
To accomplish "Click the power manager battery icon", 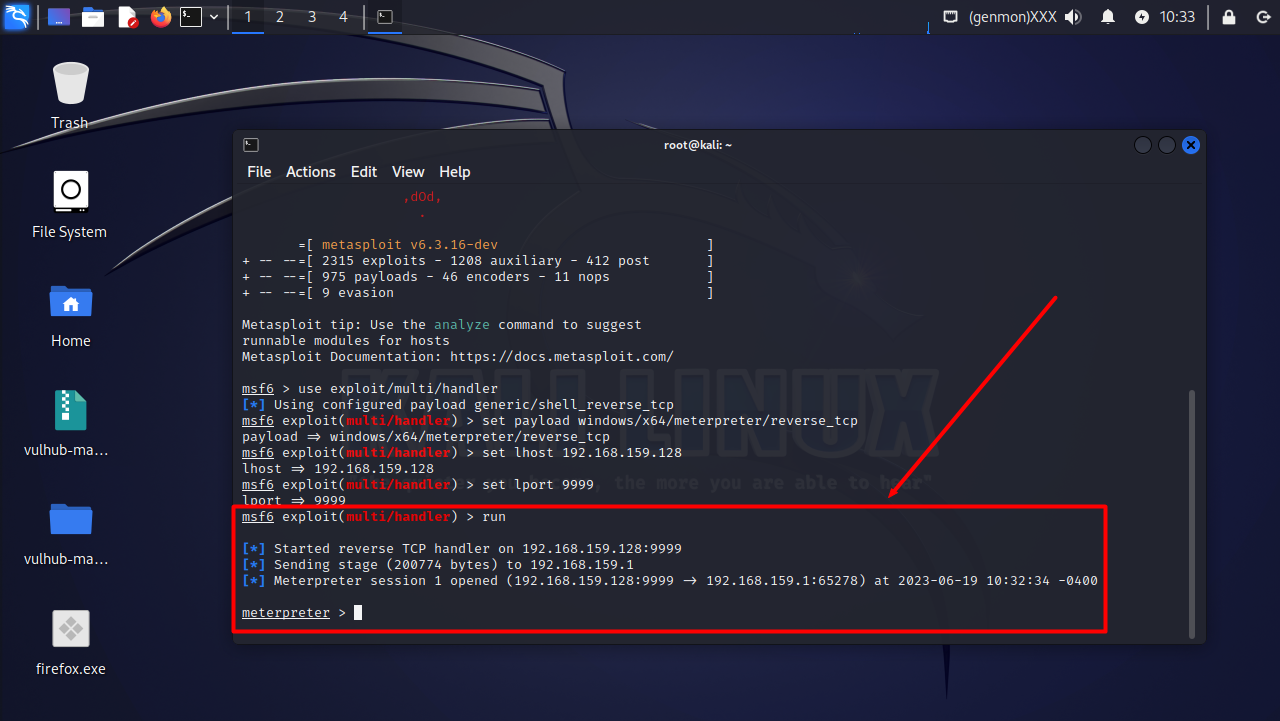I will tap(1142, 17).
